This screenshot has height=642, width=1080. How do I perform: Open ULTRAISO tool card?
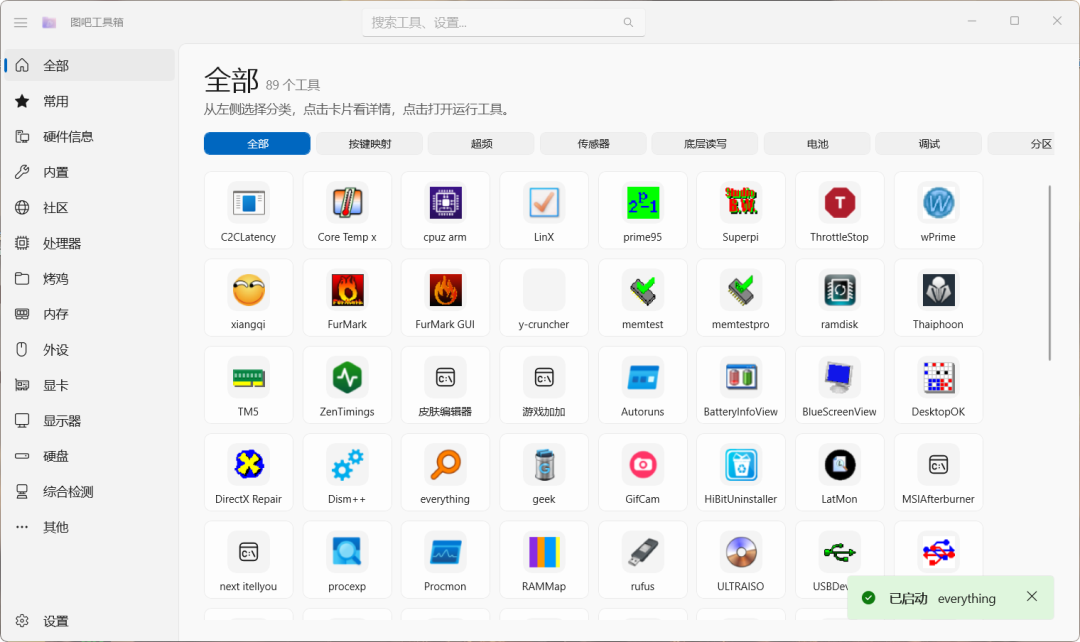click(x=740, y=560)
